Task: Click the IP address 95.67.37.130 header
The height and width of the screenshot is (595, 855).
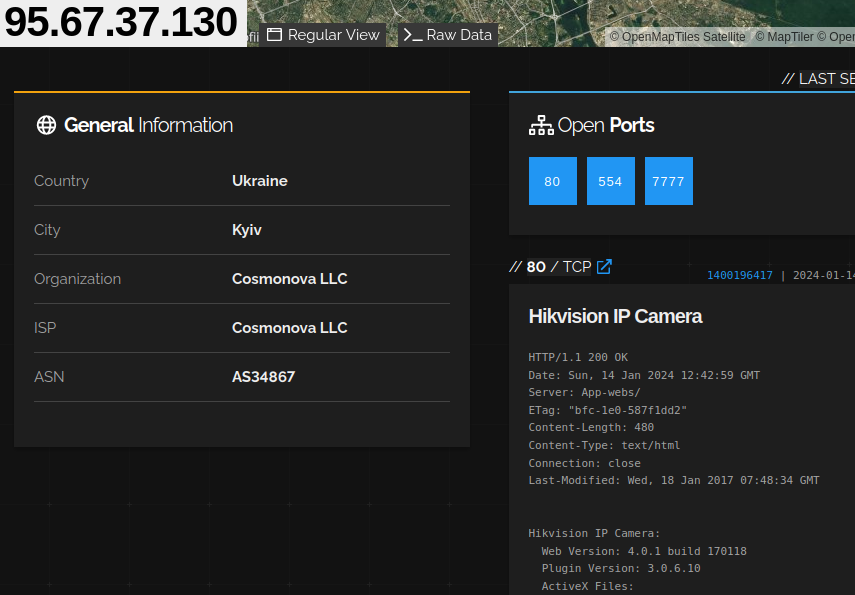Action: 120,20
